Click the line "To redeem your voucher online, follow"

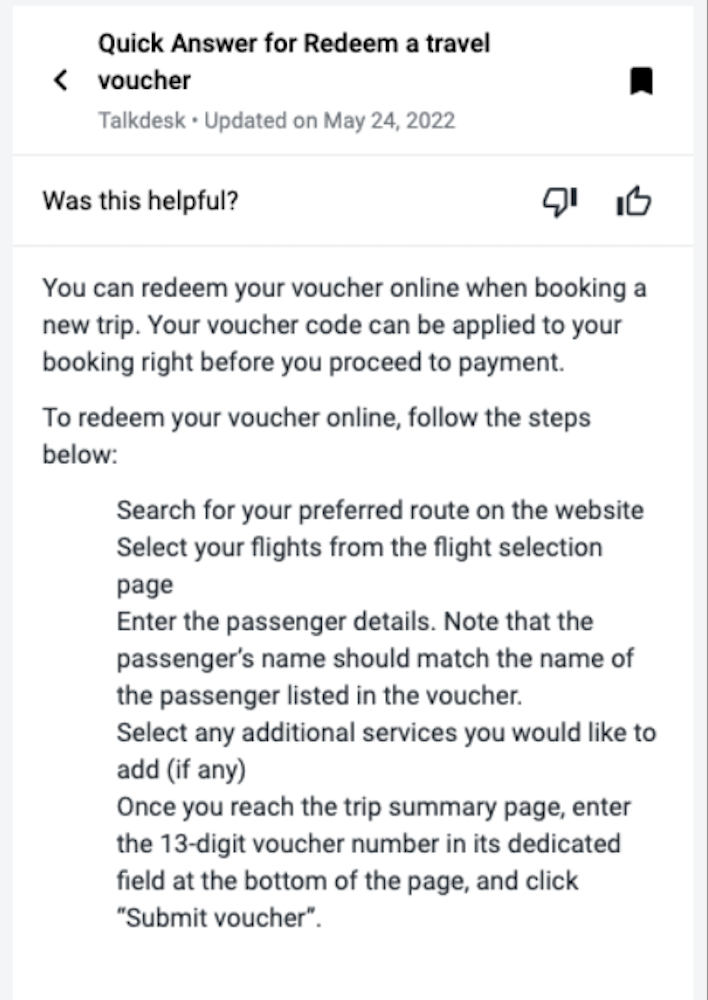pyautogui.click(x=316, y=417)
